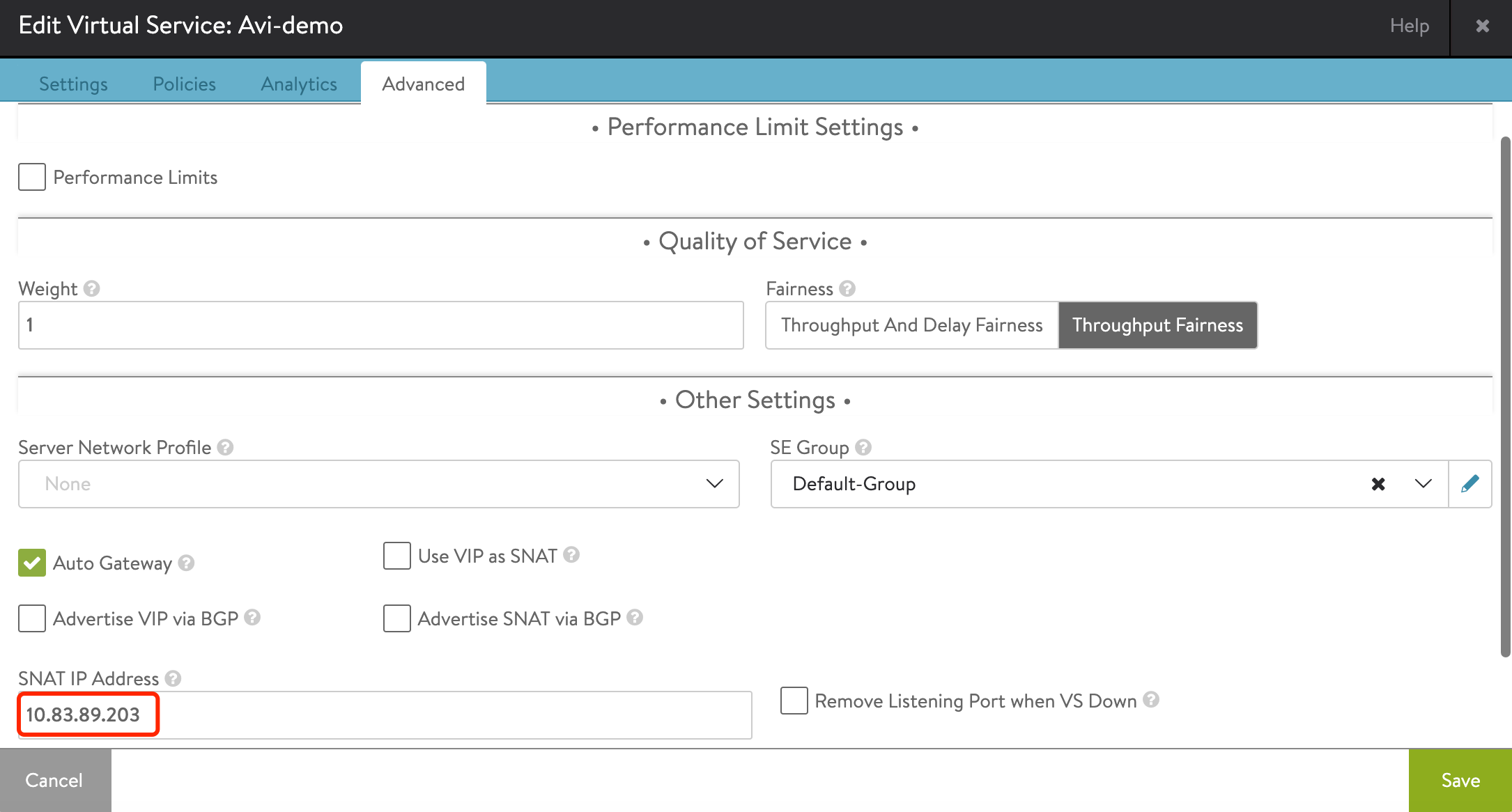Edit the SE Group with pencil icon
1512x812 pixels.
coord(1470,483)
